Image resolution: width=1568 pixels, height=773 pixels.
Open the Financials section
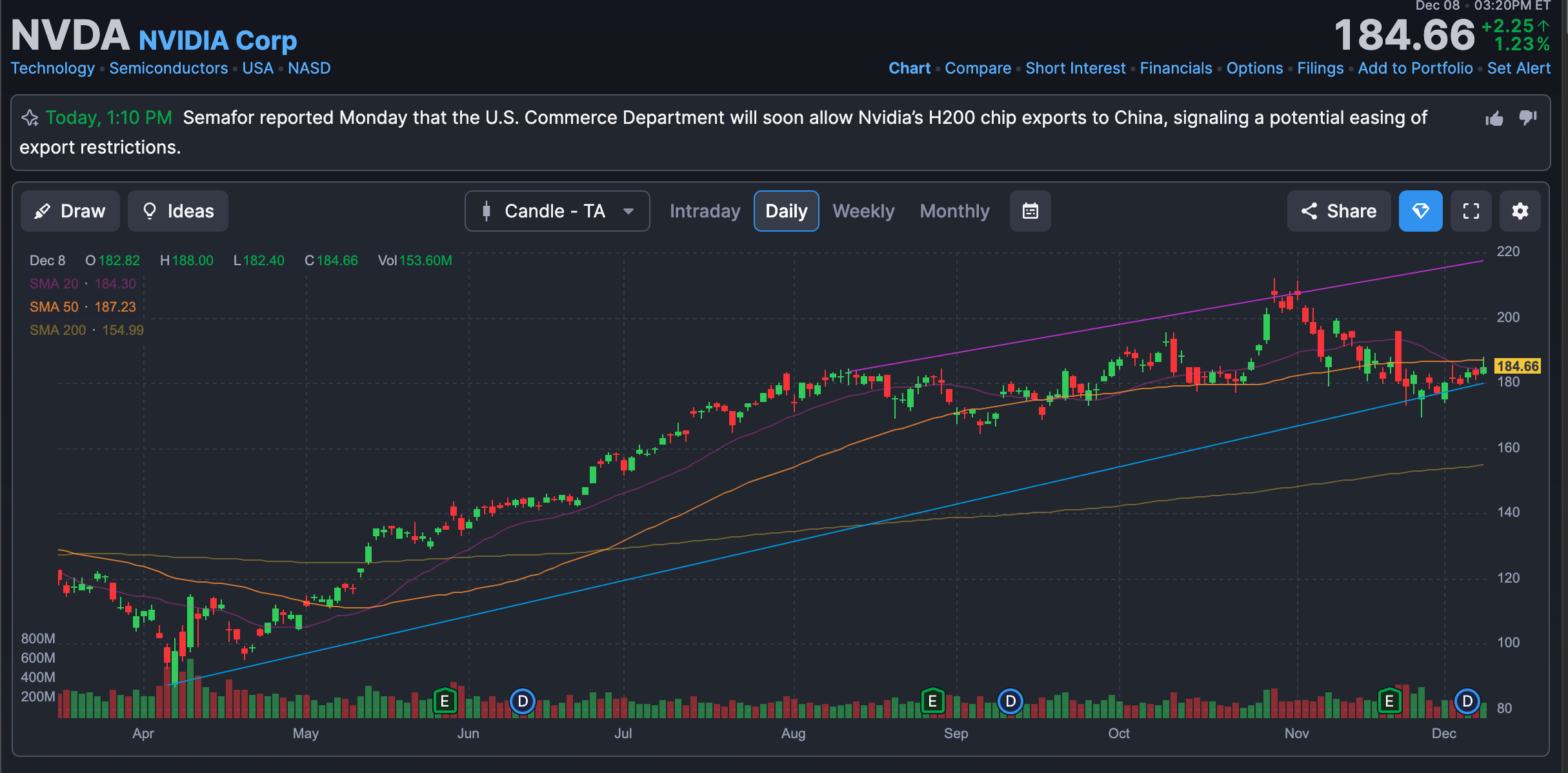1176,68
